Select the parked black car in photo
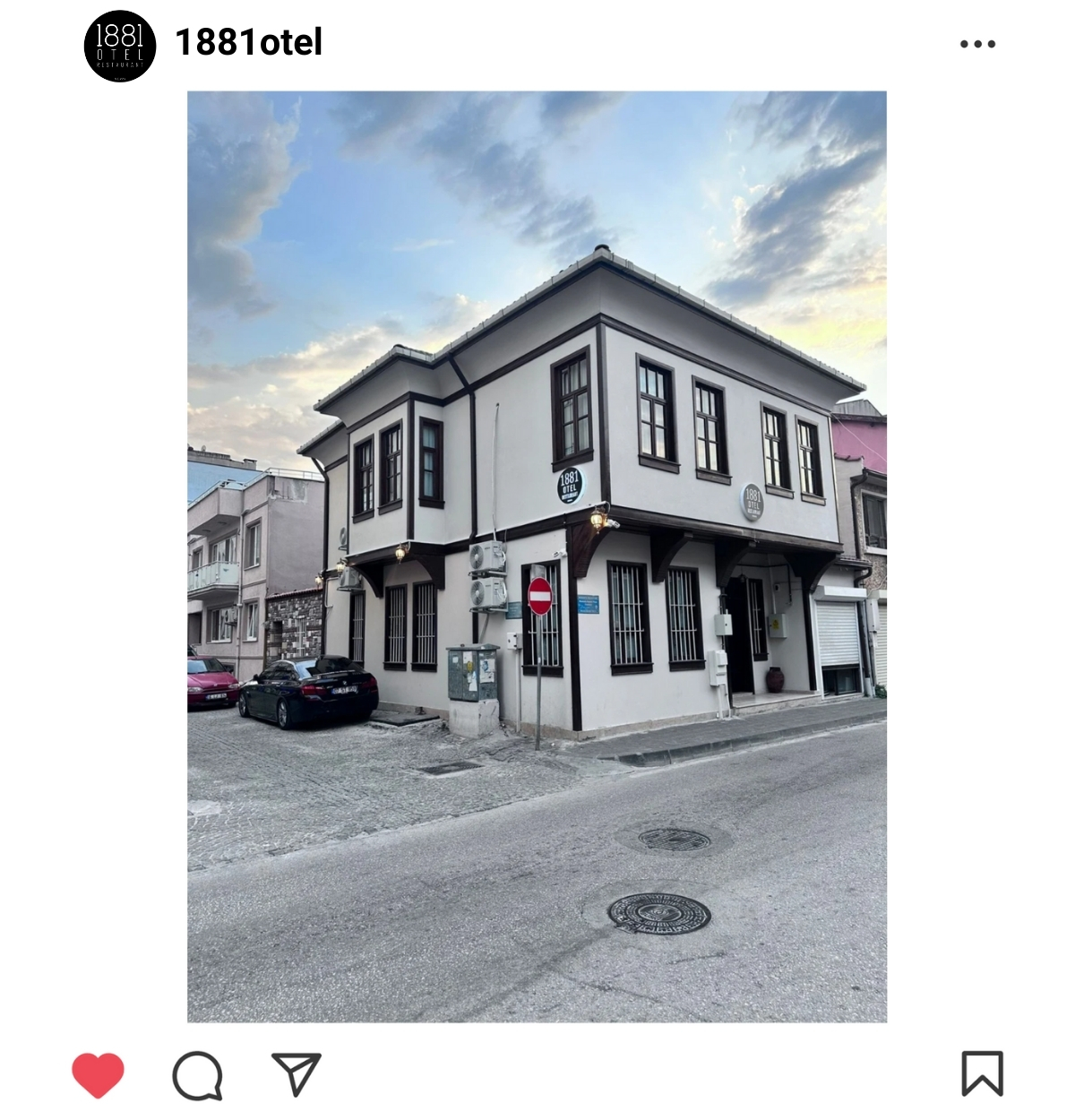 [x=308, y=690]
